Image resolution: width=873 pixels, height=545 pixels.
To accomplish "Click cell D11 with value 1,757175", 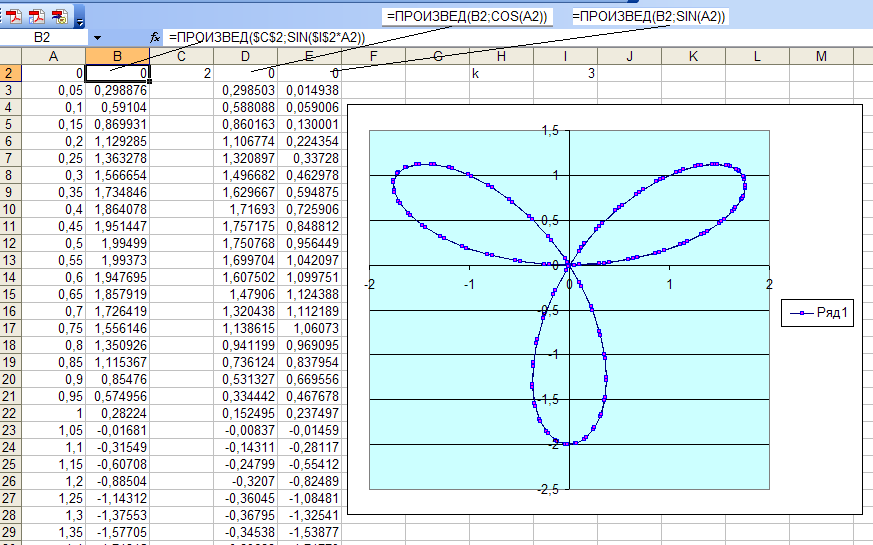I will click(x=246, y=227).
